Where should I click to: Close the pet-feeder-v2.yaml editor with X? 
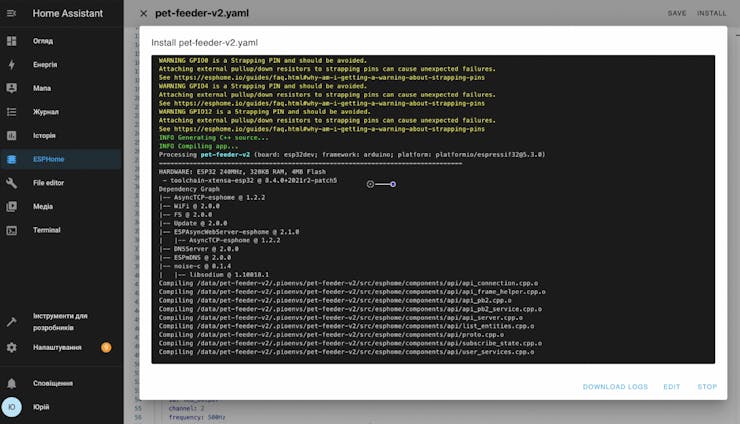pyautogui.click(x=143, y=14)
